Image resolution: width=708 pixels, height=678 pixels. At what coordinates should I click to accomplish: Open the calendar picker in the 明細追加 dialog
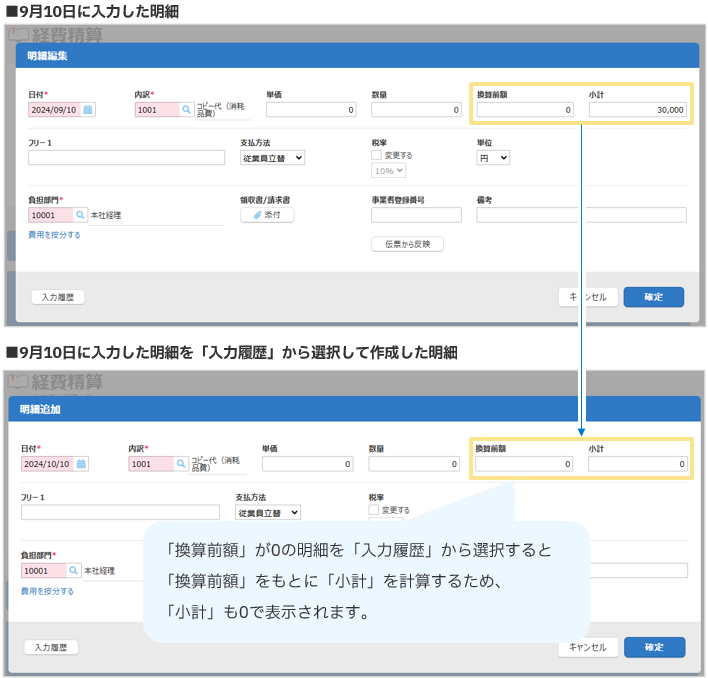[x=81, y=464]
